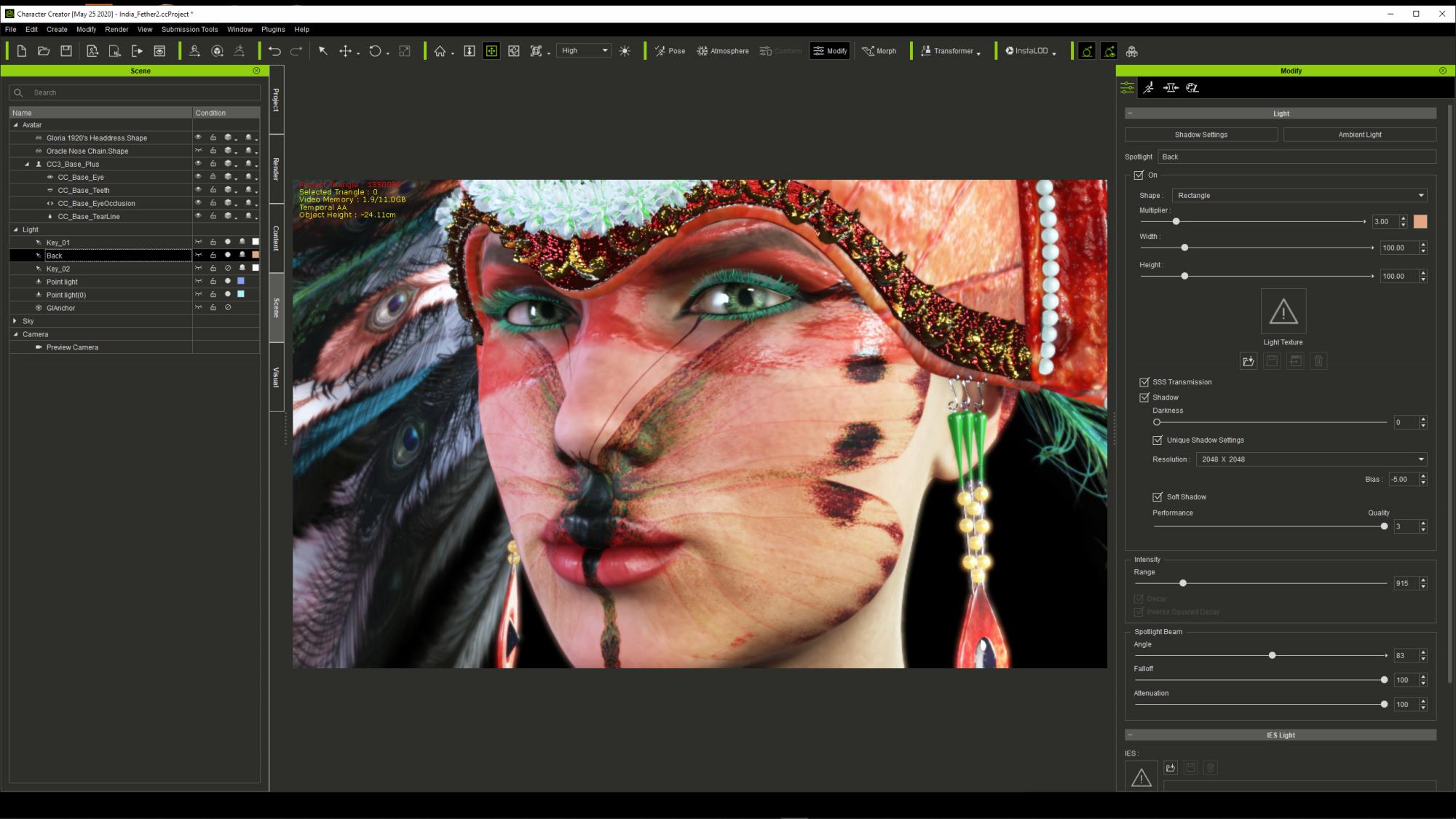The width and height of the screenshot is (1456, 819).
Task: Toggle the Modify toolbar button
Action: [x=830, y=51]
